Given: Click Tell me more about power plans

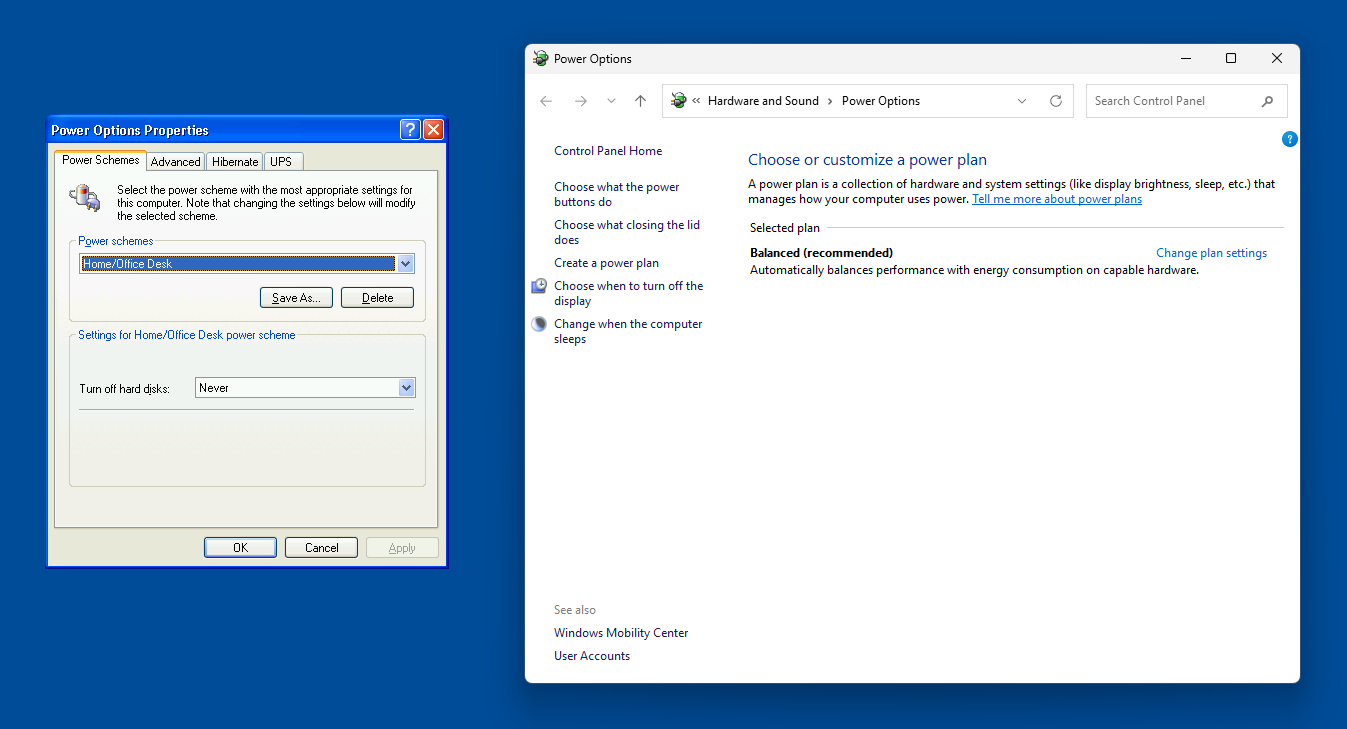Looking at the screenshot, I should (x=1056, y=199).
